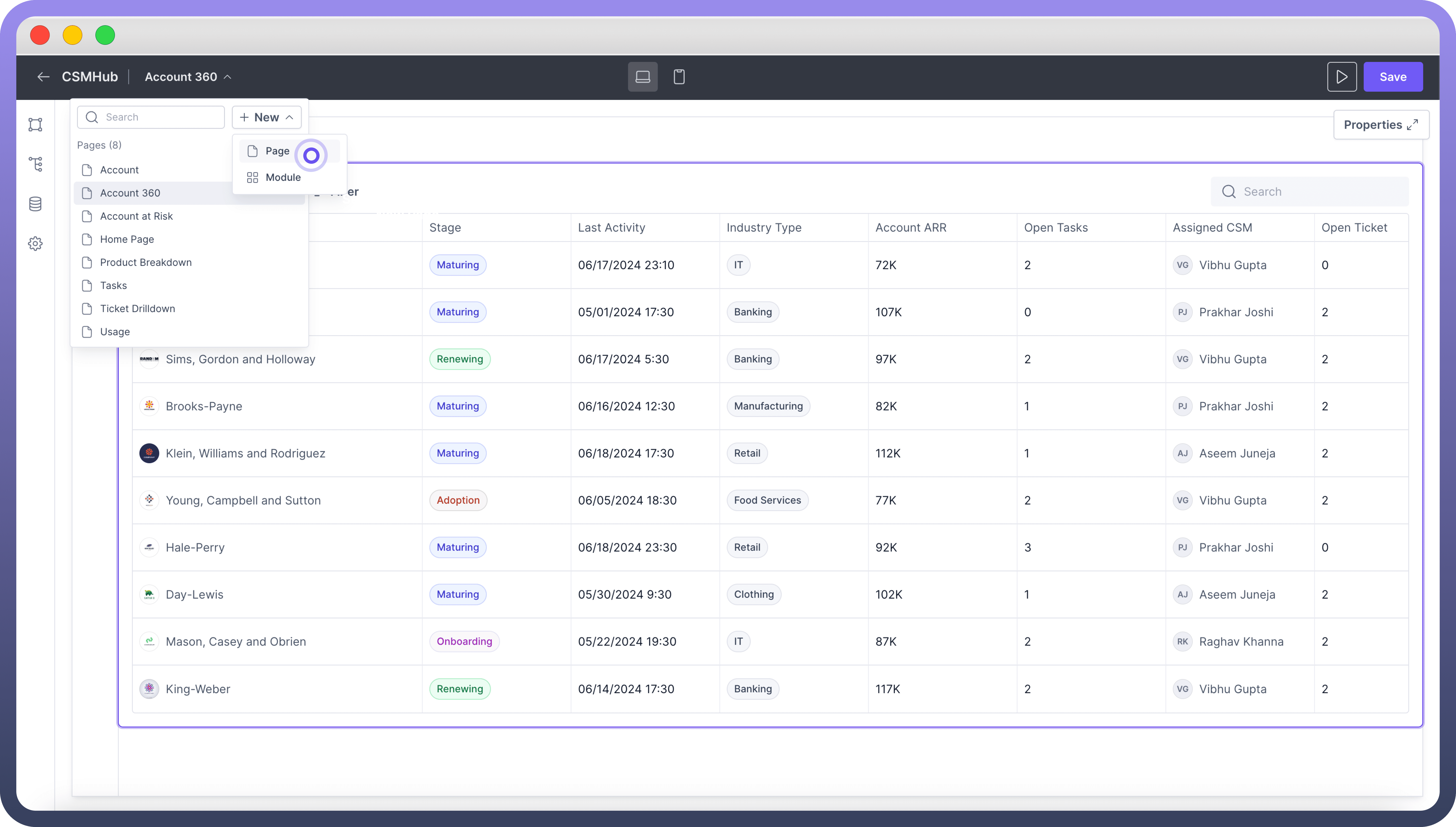Click the Brooks-Payne account row
The width and height of the screenshot is (1456, 827).
[x=204, y=406]
